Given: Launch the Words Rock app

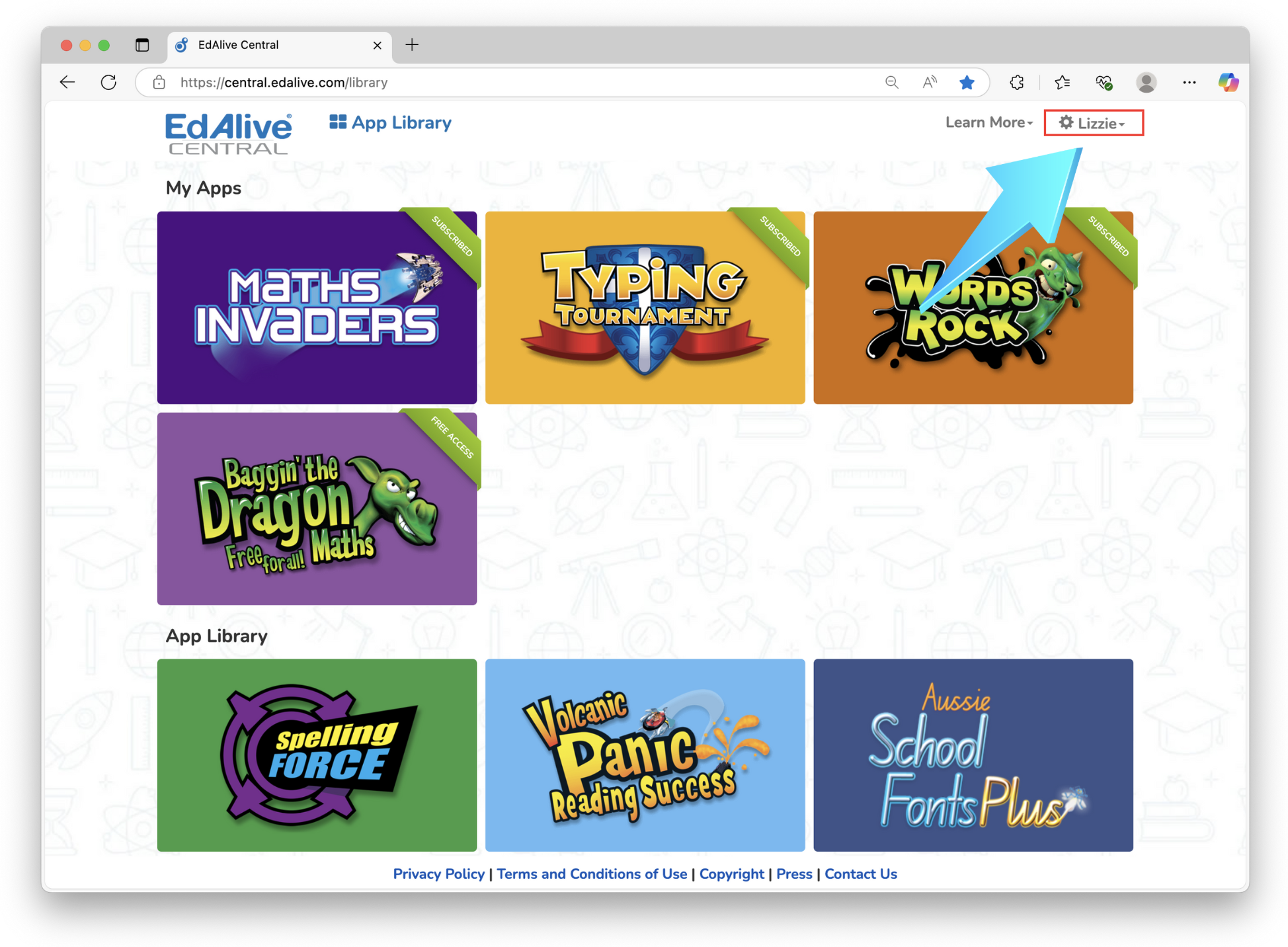Looking at the screenshot, I should coord(973,308).
